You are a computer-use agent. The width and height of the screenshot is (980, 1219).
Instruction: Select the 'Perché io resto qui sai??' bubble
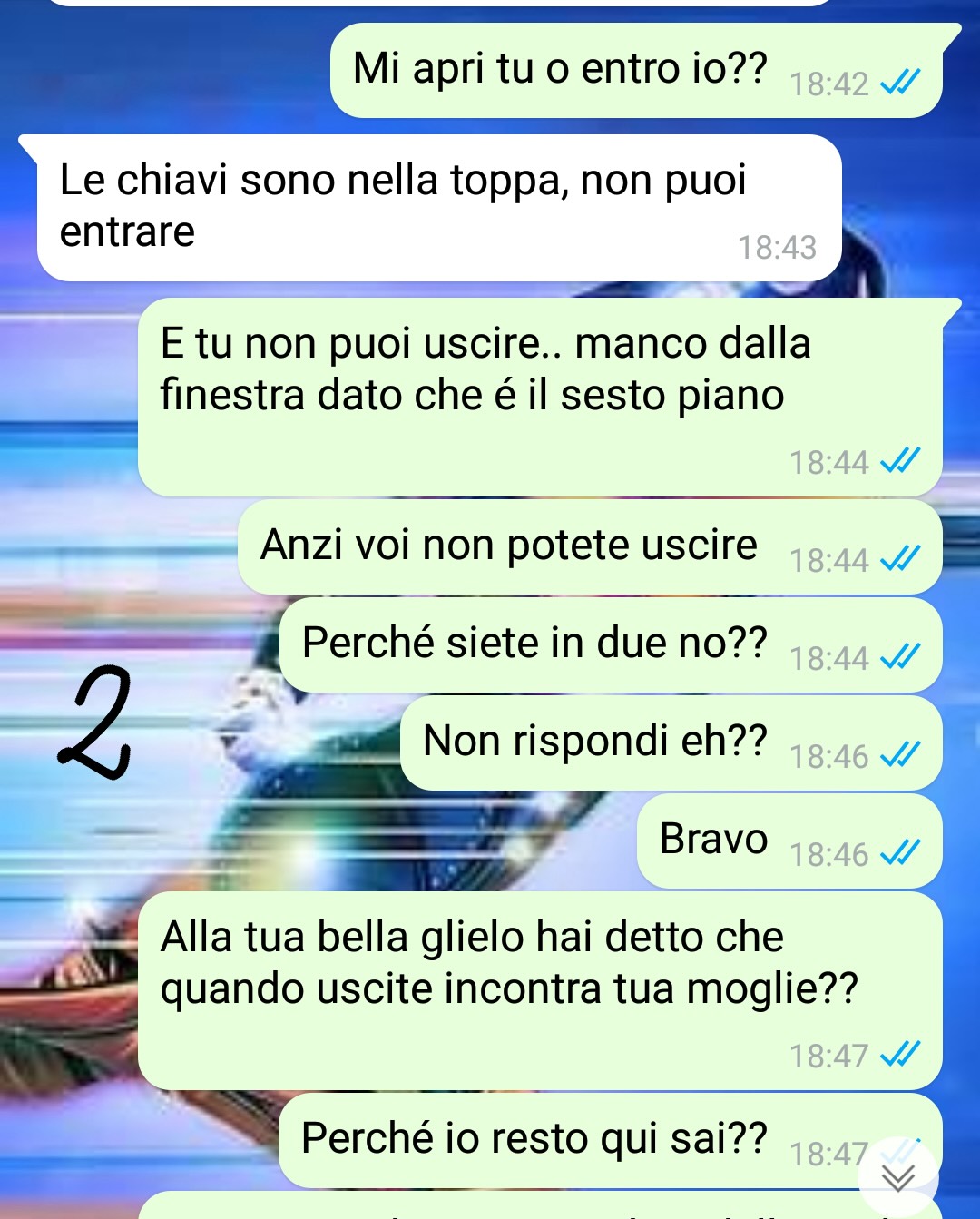point(611,1141)
